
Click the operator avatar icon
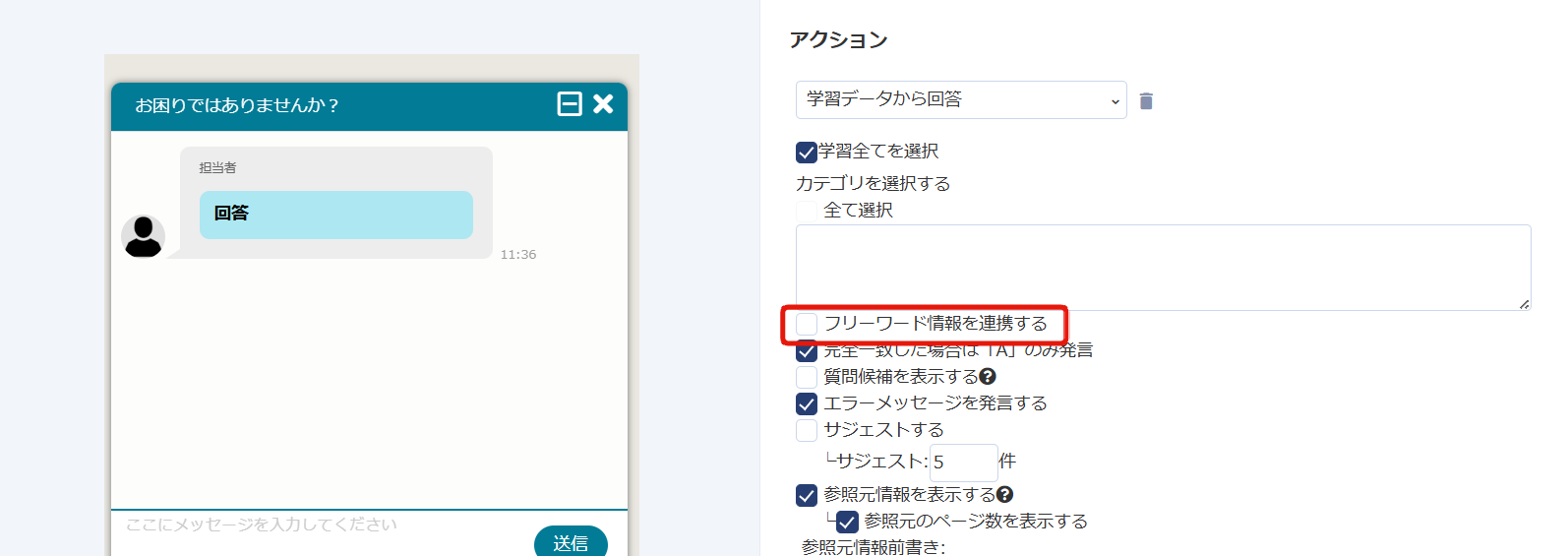pos(143,236)
